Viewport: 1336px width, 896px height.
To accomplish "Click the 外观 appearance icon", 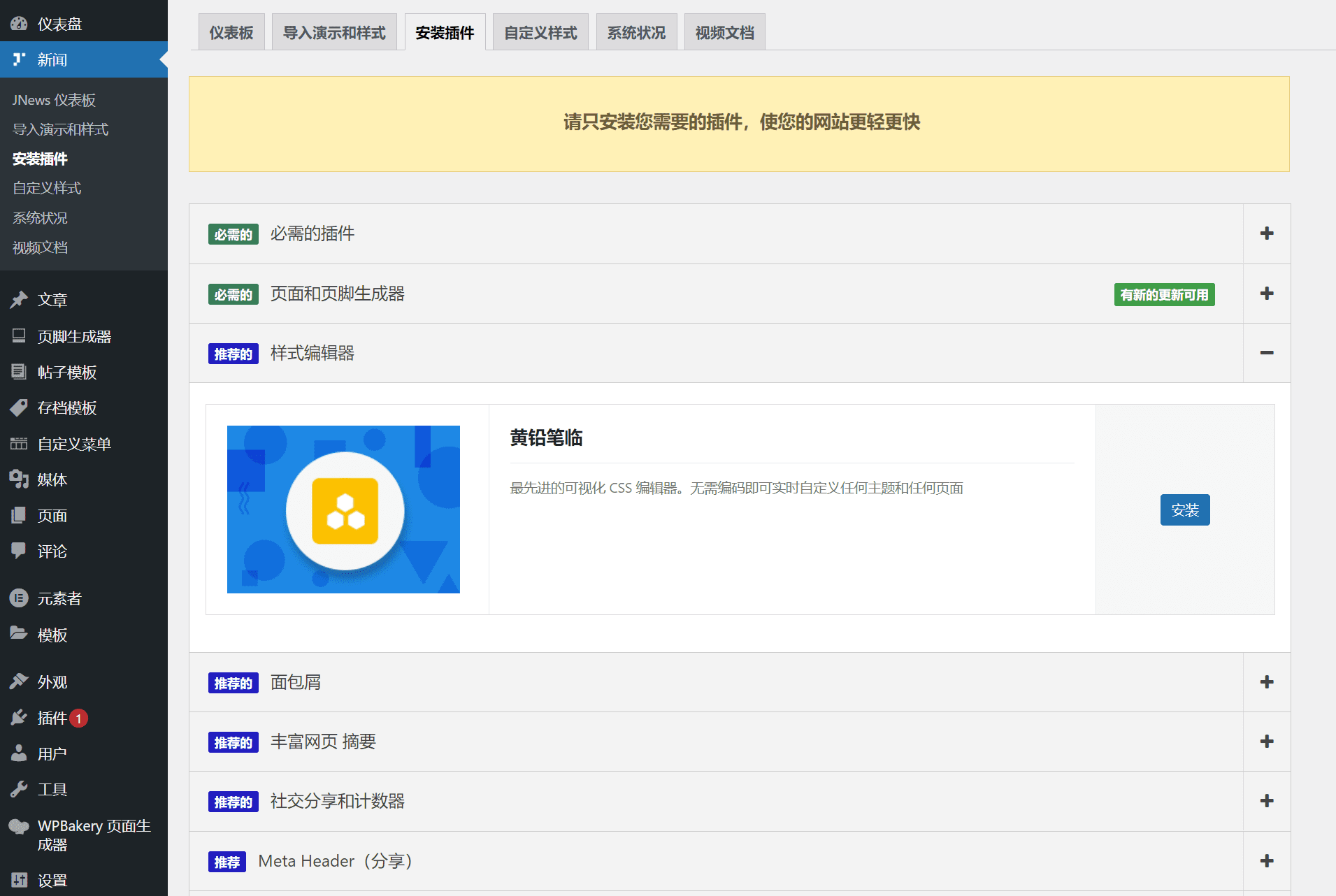I will [19, 681].
